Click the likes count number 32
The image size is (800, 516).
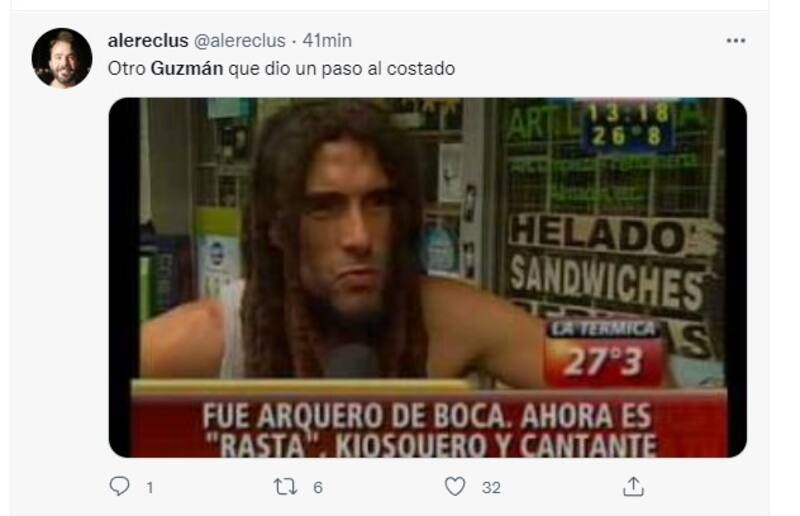491,487
